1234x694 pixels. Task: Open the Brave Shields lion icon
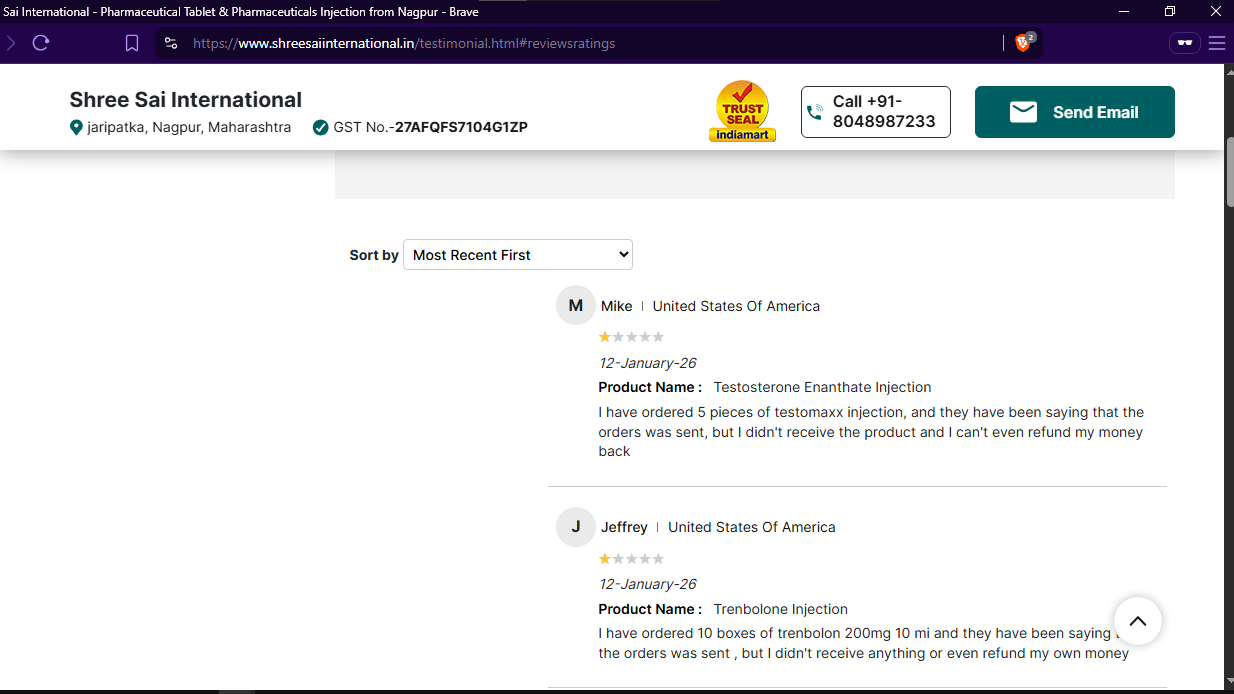coord(1023,43)
